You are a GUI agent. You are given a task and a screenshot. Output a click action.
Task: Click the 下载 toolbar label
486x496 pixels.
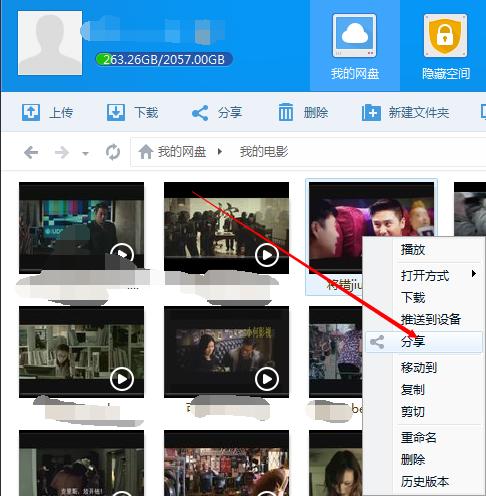(146, 113)
